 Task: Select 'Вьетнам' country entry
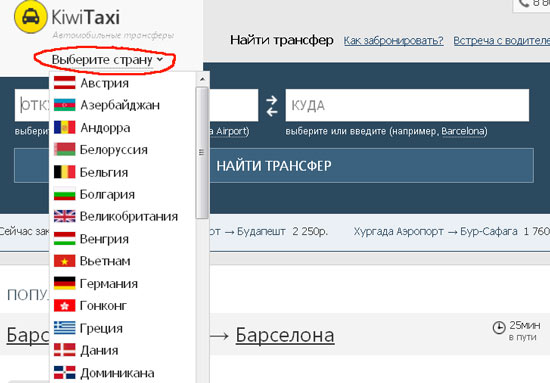point(105,261)
